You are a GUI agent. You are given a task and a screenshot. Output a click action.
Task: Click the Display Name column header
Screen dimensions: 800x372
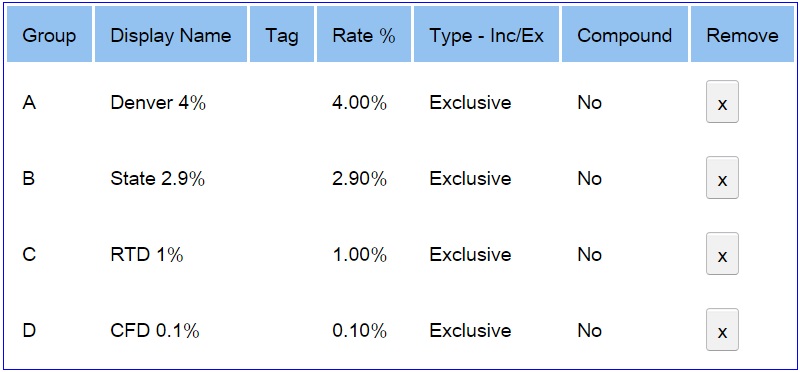pyautogui.click(x=171, y=34)
